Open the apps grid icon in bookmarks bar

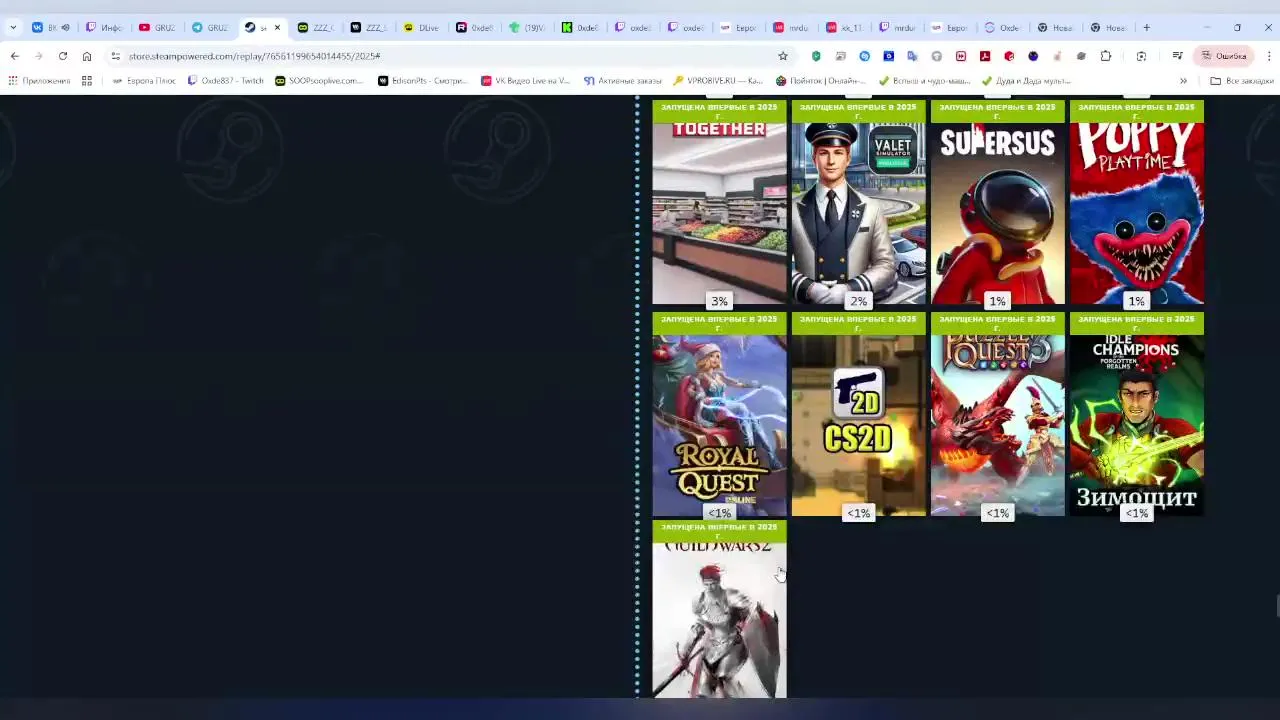click(87, 81)
